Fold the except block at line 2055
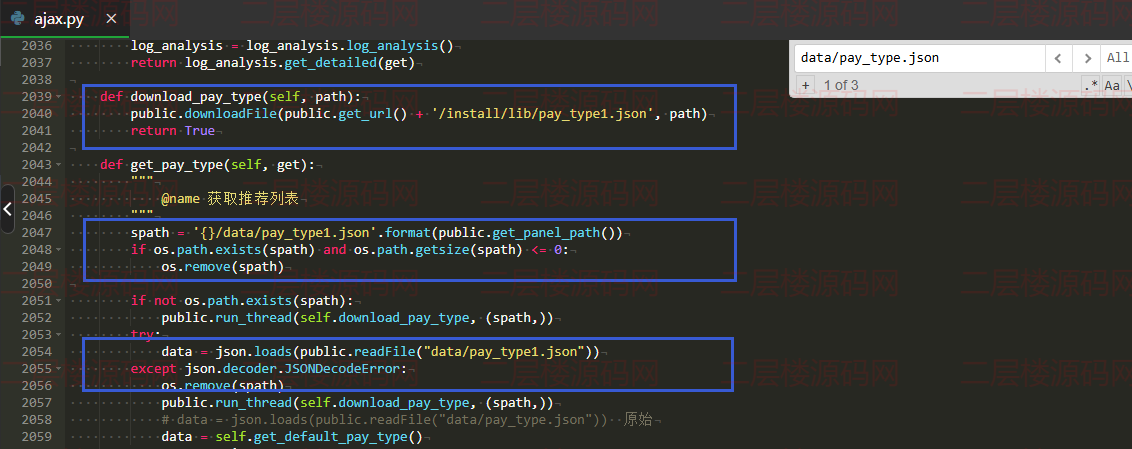Screen dimensions: 1132x449 click(58, 369)
